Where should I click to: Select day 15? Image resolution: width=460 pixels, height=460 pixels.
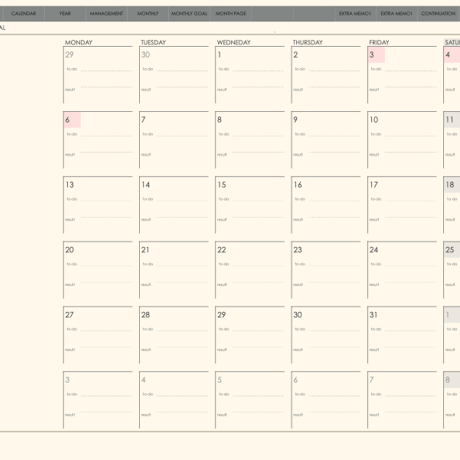point(222,185)
